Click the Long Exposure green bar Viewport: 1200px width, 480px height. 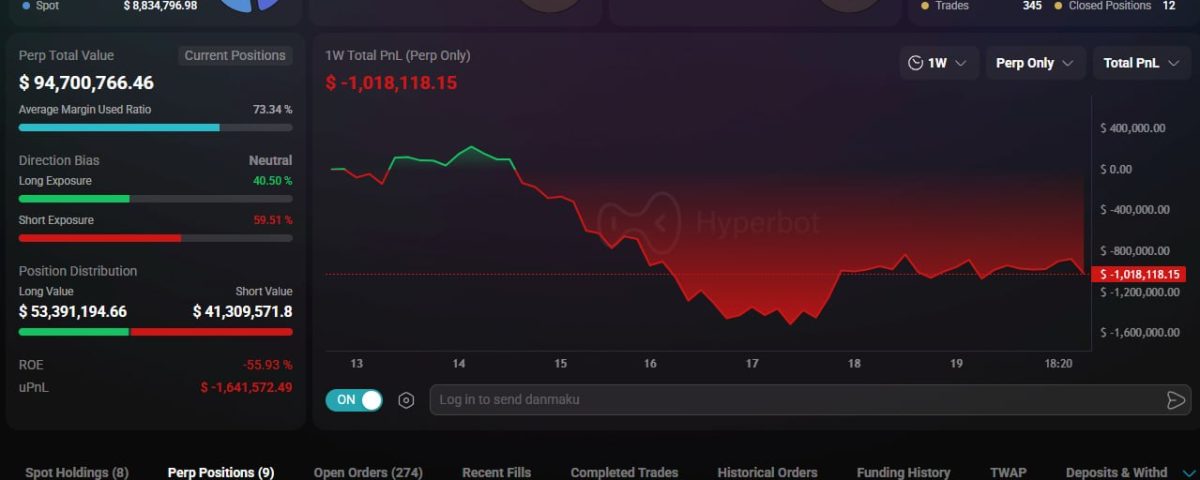tap(74, 199)
